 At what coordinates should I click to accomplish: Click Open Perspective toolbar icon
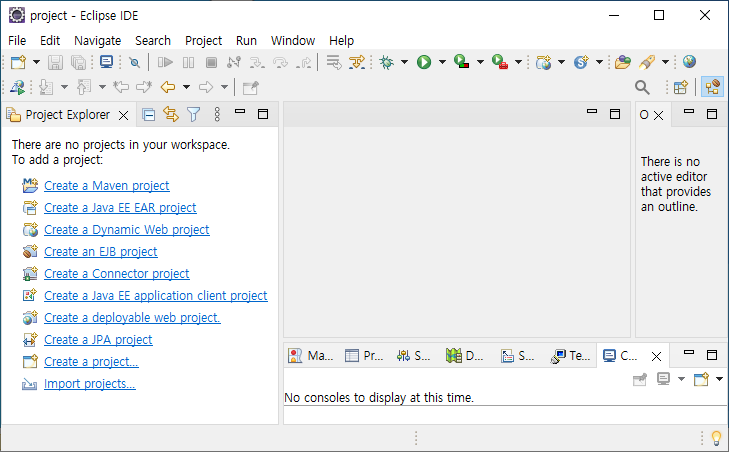tap(681, 87)
